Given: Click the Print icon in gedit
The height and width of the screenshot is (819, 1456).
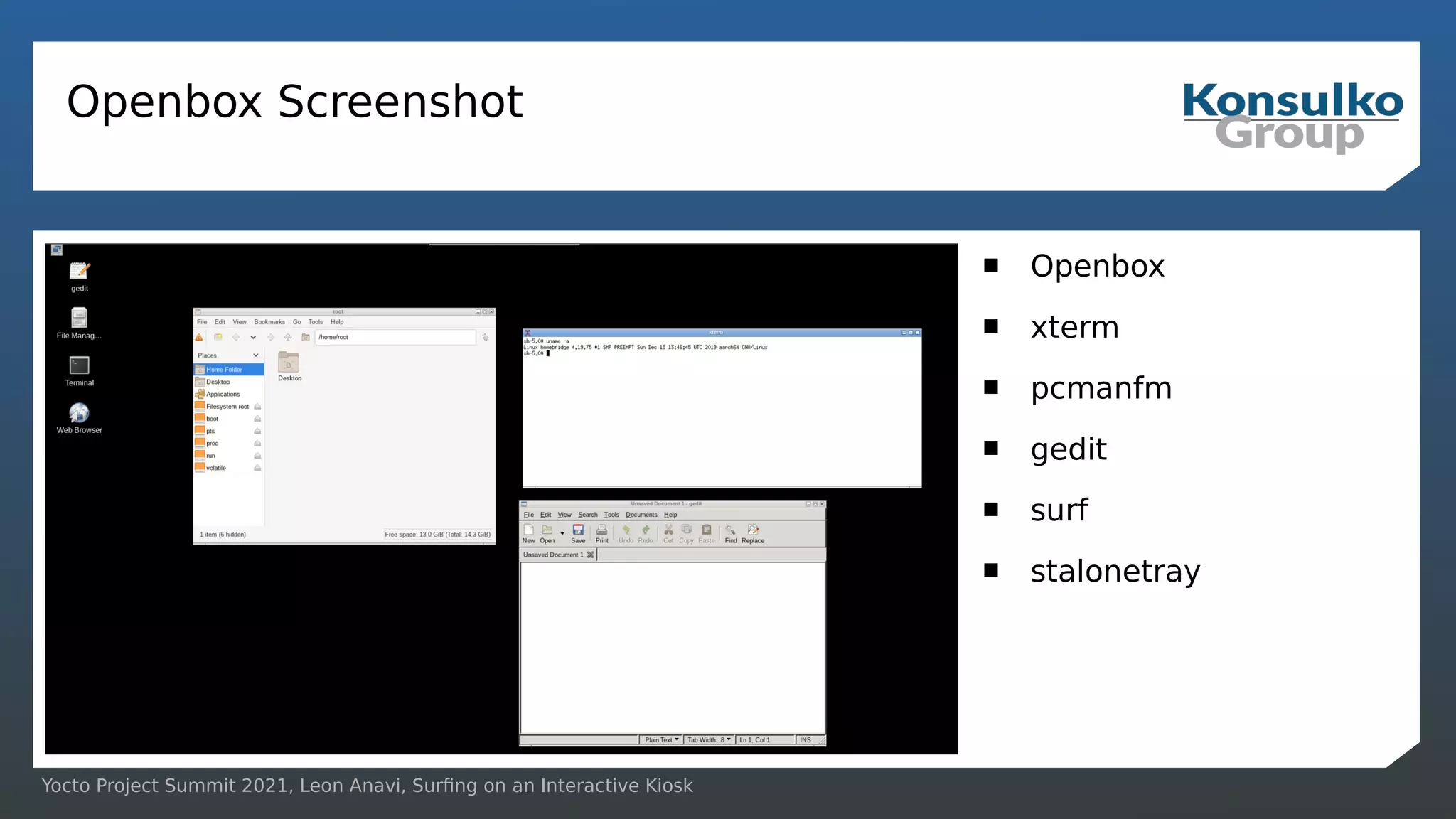Looking at the screenshot, I should click(601, 530).
